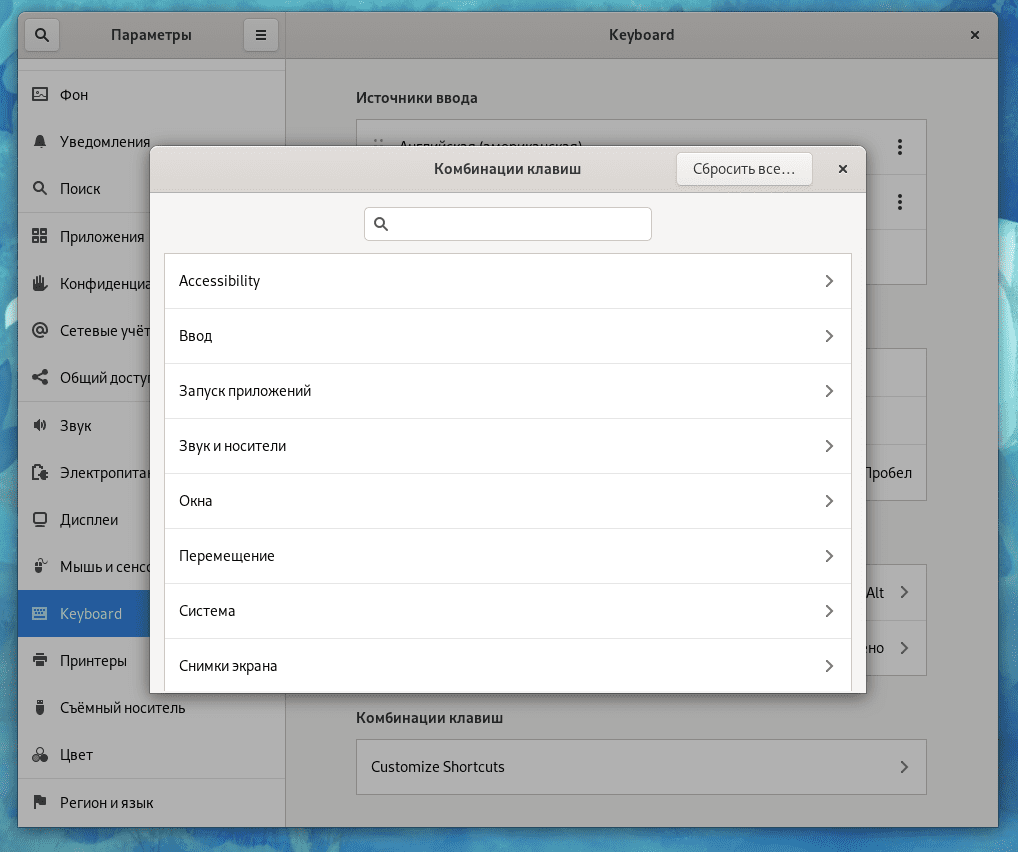Viewport: 1018px width, 852px height.
Task: Click the Background (Фон) sidebar icon
Action: 40,95
